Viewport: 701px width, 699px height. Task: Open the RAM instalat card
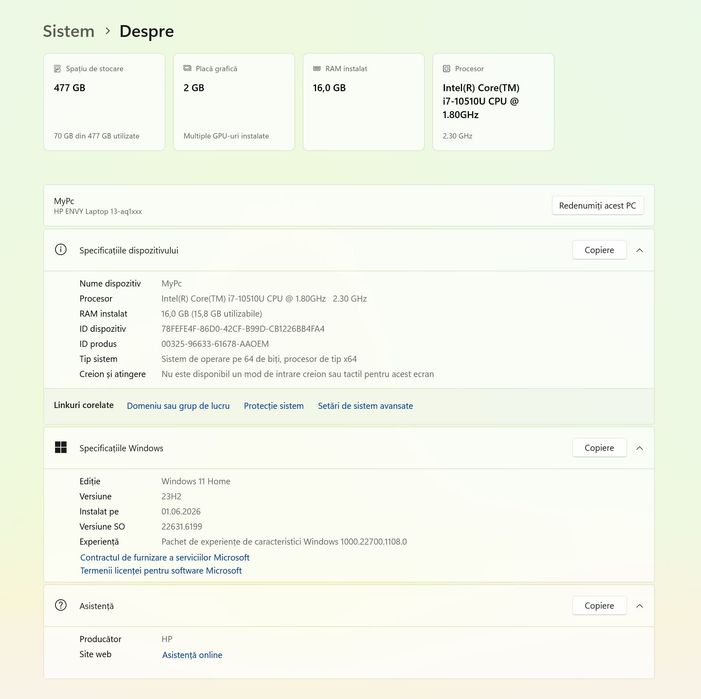click(363, 102)
